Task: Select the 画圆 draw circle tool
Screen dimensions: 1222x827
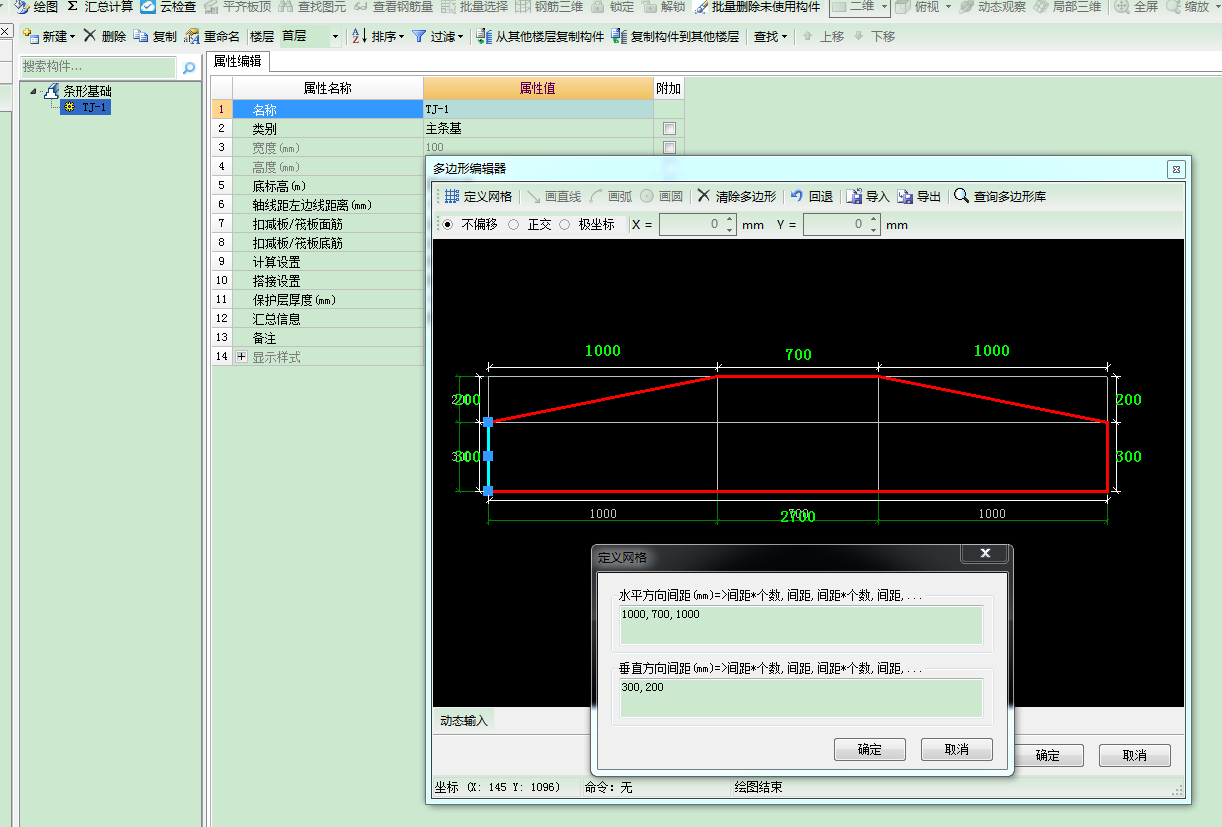Action: (x=662, y=196)
